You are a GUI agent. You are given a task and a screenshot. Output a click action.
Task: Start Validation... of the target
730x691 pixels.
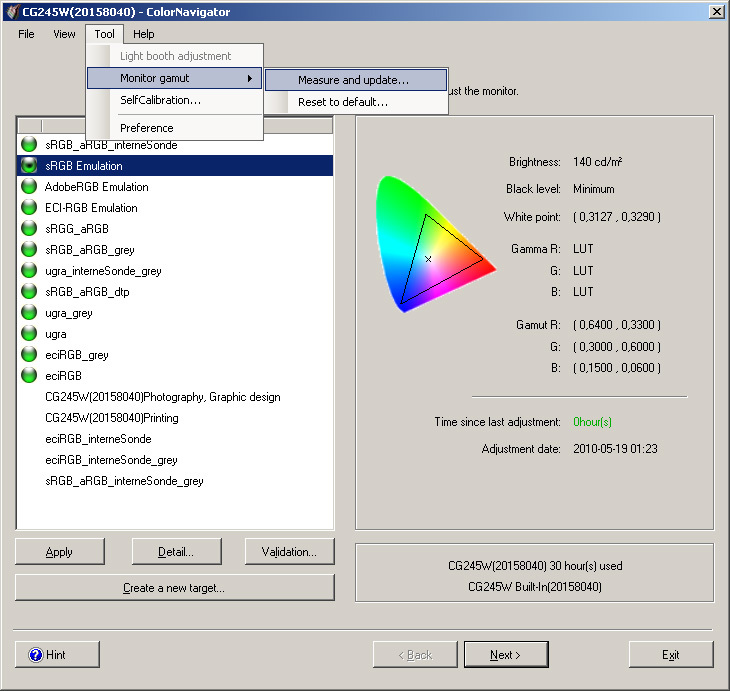[x=289, y=552]
